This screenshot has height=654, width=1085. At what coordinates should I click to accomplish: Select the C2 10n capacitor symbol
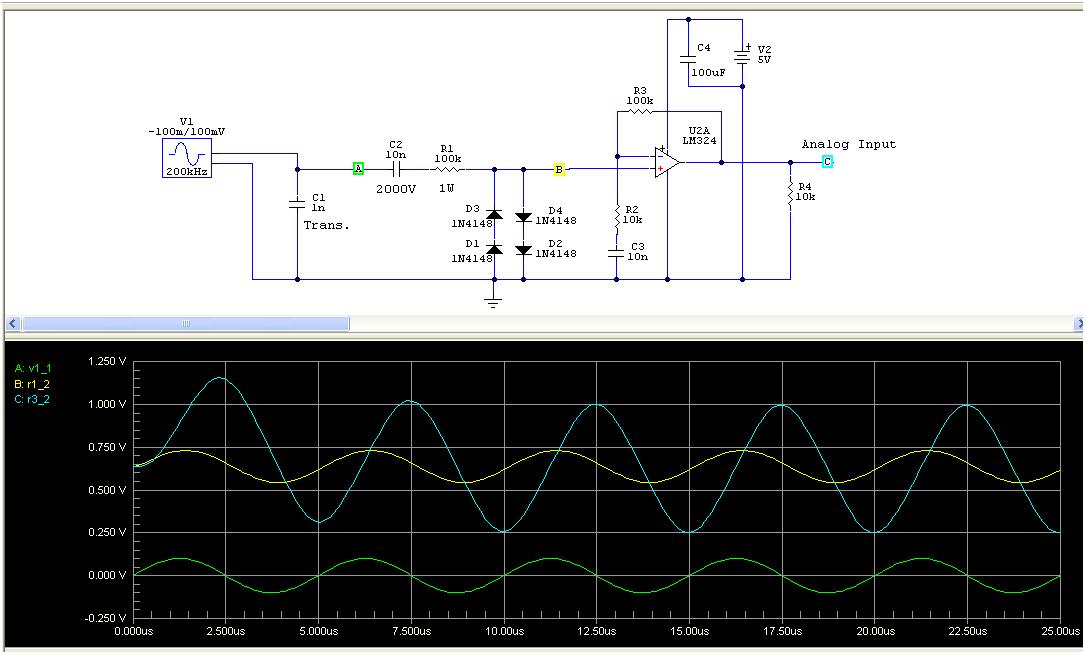click(x=396, y=169)
